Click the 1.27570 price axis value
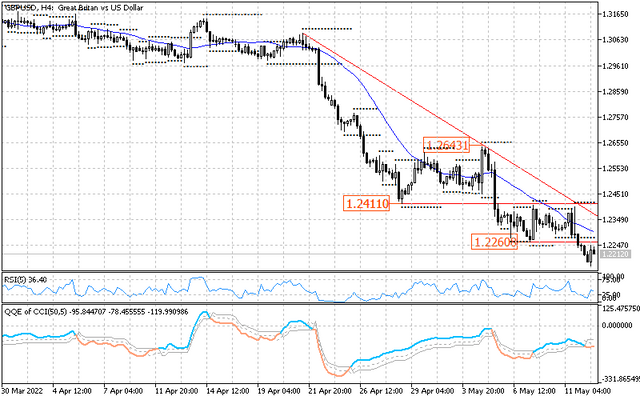This screenshot has height=400, width=640. click(x=616, y=117)
